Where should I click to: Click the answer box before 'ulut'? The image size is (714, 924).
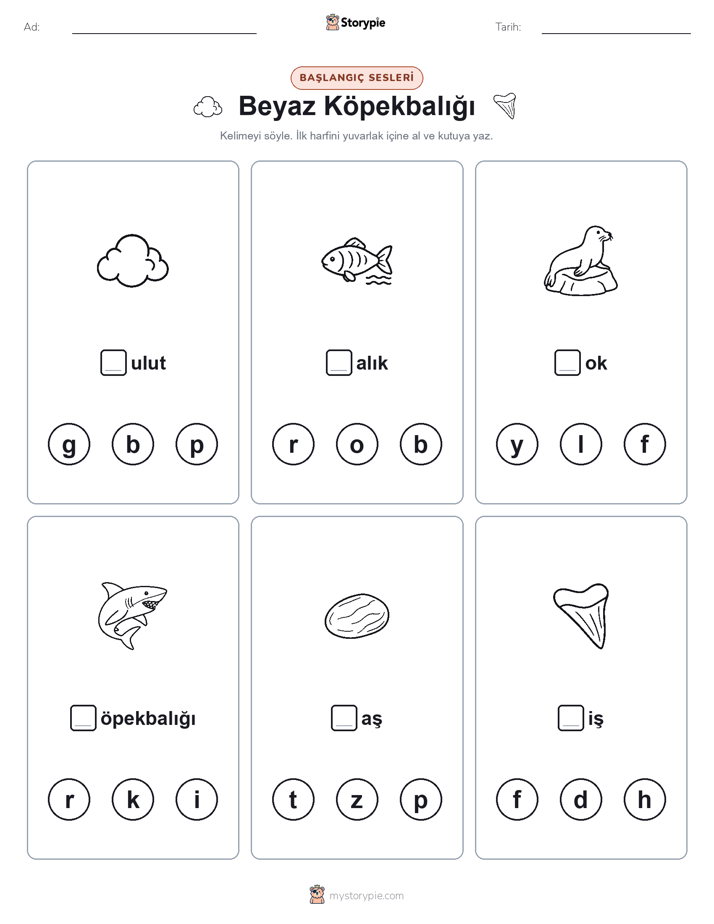(x=113, y=363)
